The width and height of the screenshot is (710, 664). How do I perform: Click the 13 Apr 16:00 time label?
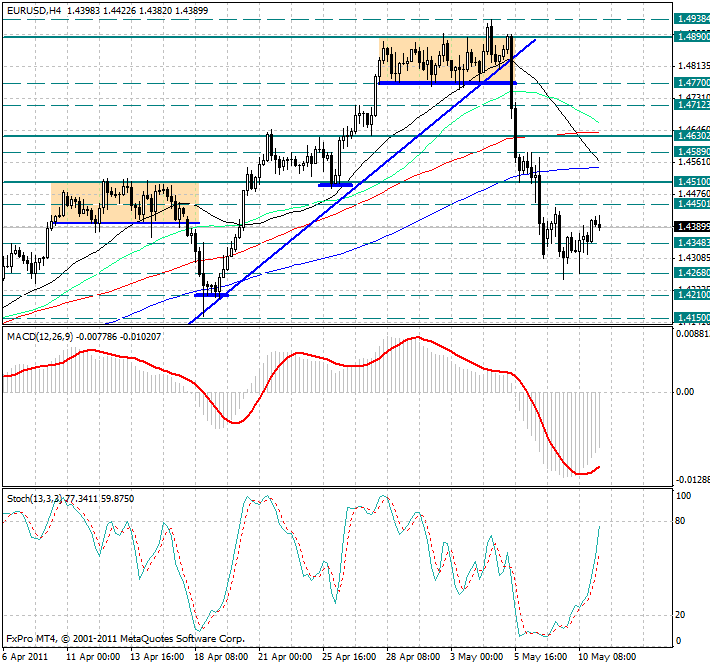pos(157,656)
